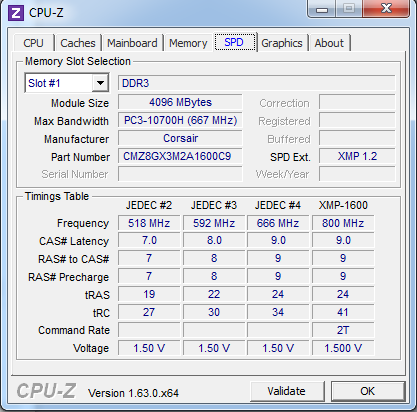The image size is (417, 412).
Task: Click the Version 1.63.0.x64 text
Action: pos(133,393)
